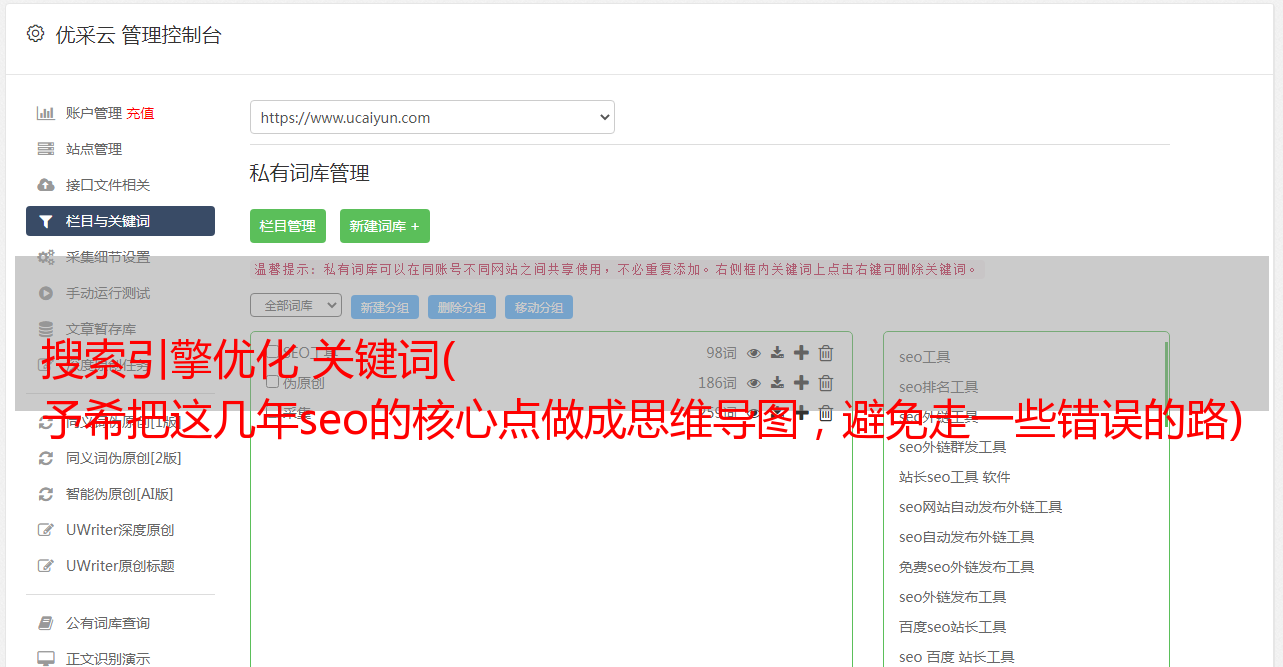Click the 站点管理 server icon

(x=46, y=149)
